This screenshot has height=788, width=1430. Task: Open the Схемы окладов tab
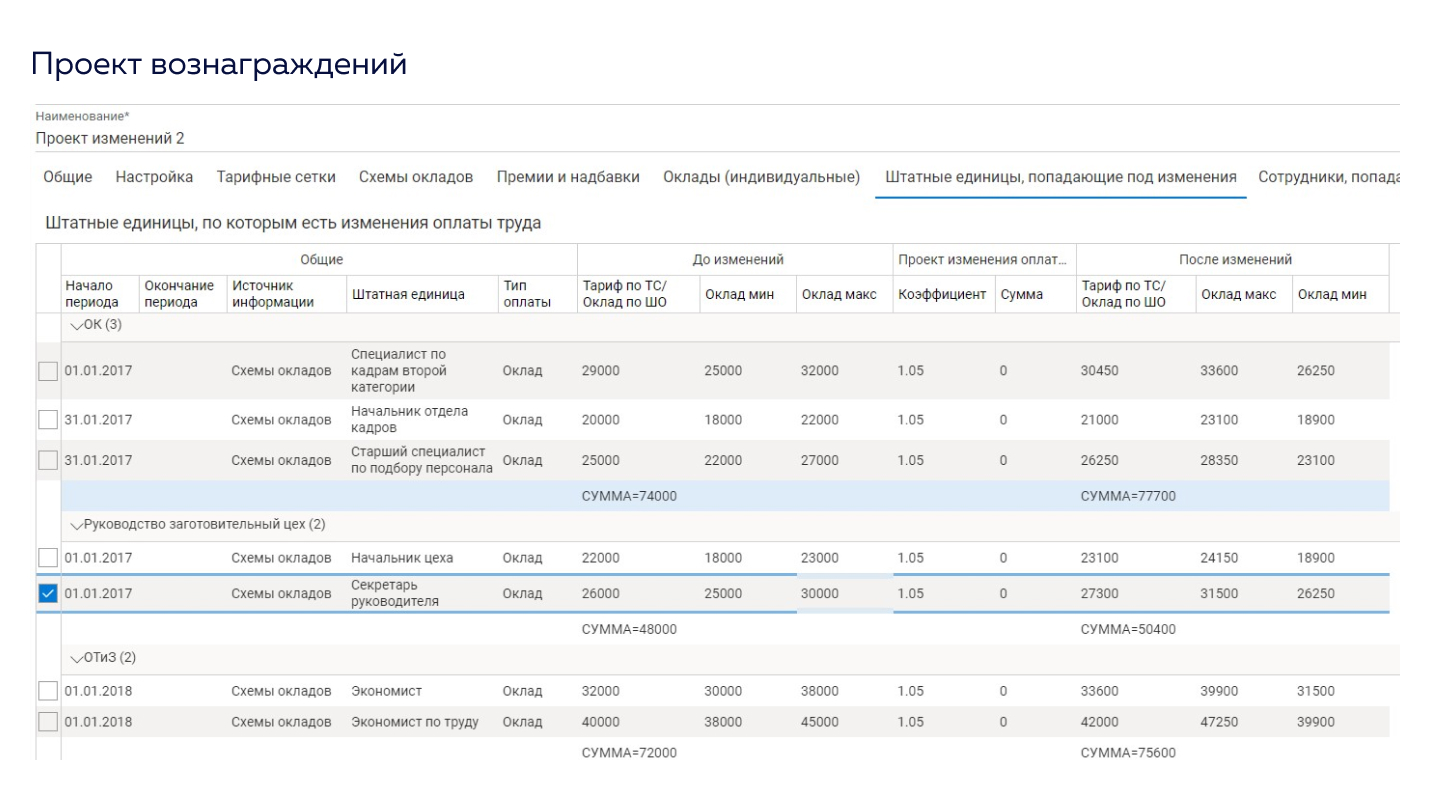pyautogui.click(x=419, y=176)
